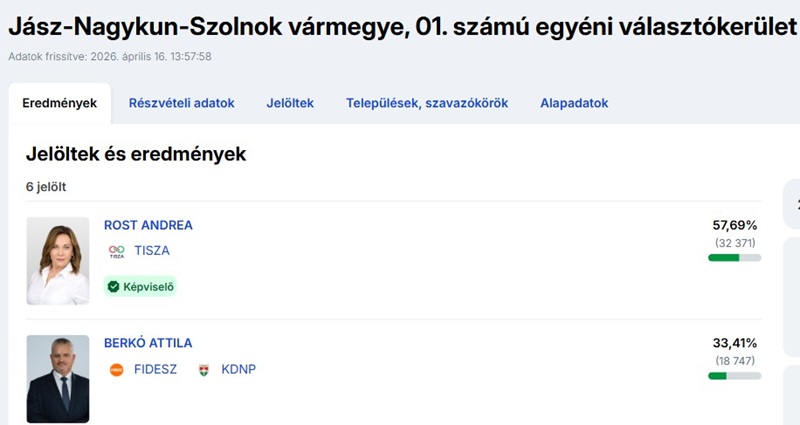Click the FIDESZ party name label

[x=155, y=369]
